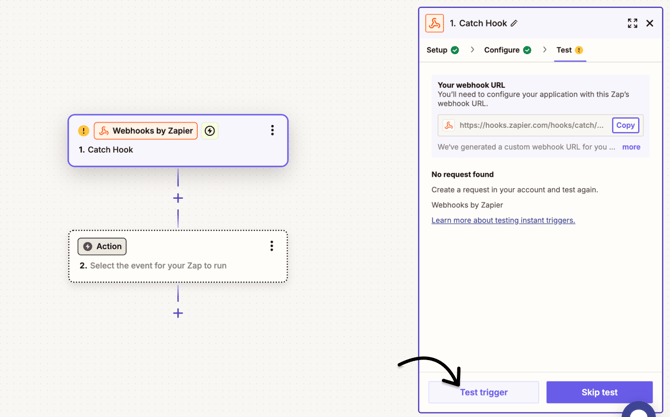Select the step 2 action card
The height and width of the screenshot is (417, 670).
[178, 256]
